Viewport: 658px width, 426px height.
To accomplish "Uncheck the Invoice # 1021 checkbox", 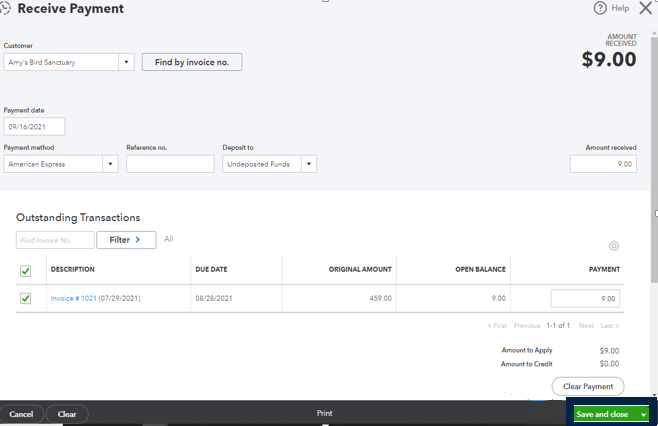I will [26, 298].
